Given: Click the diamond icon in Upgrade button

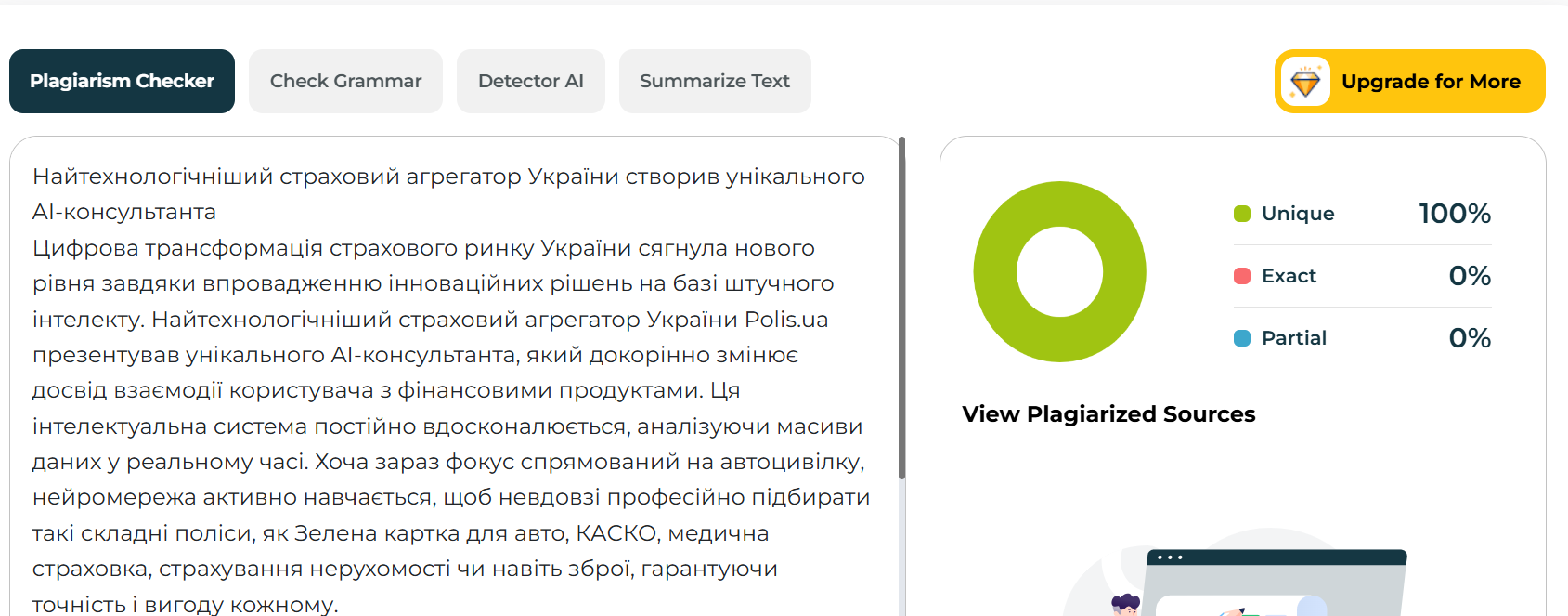Looking at the screenshot, I should 1305,82.
